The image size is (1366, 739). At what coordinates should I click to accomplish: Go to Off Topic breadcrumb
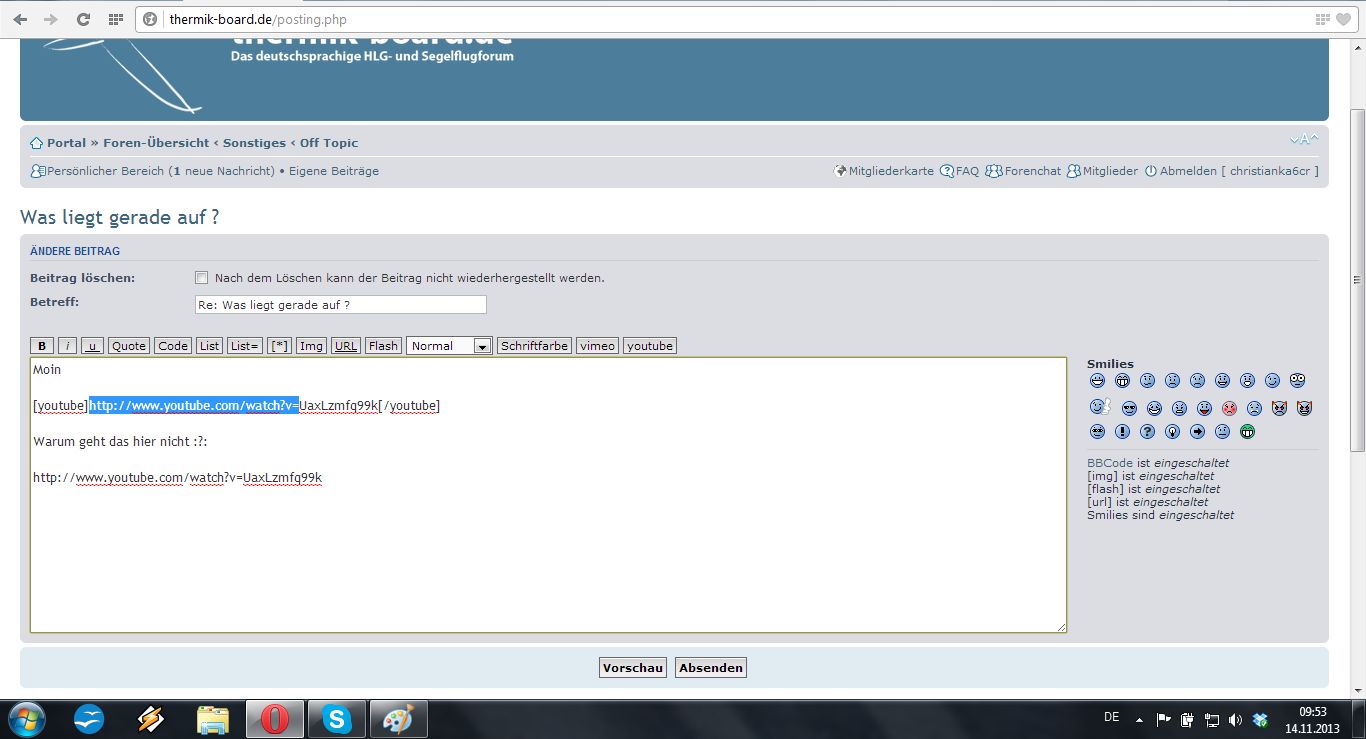coord(328,143)
